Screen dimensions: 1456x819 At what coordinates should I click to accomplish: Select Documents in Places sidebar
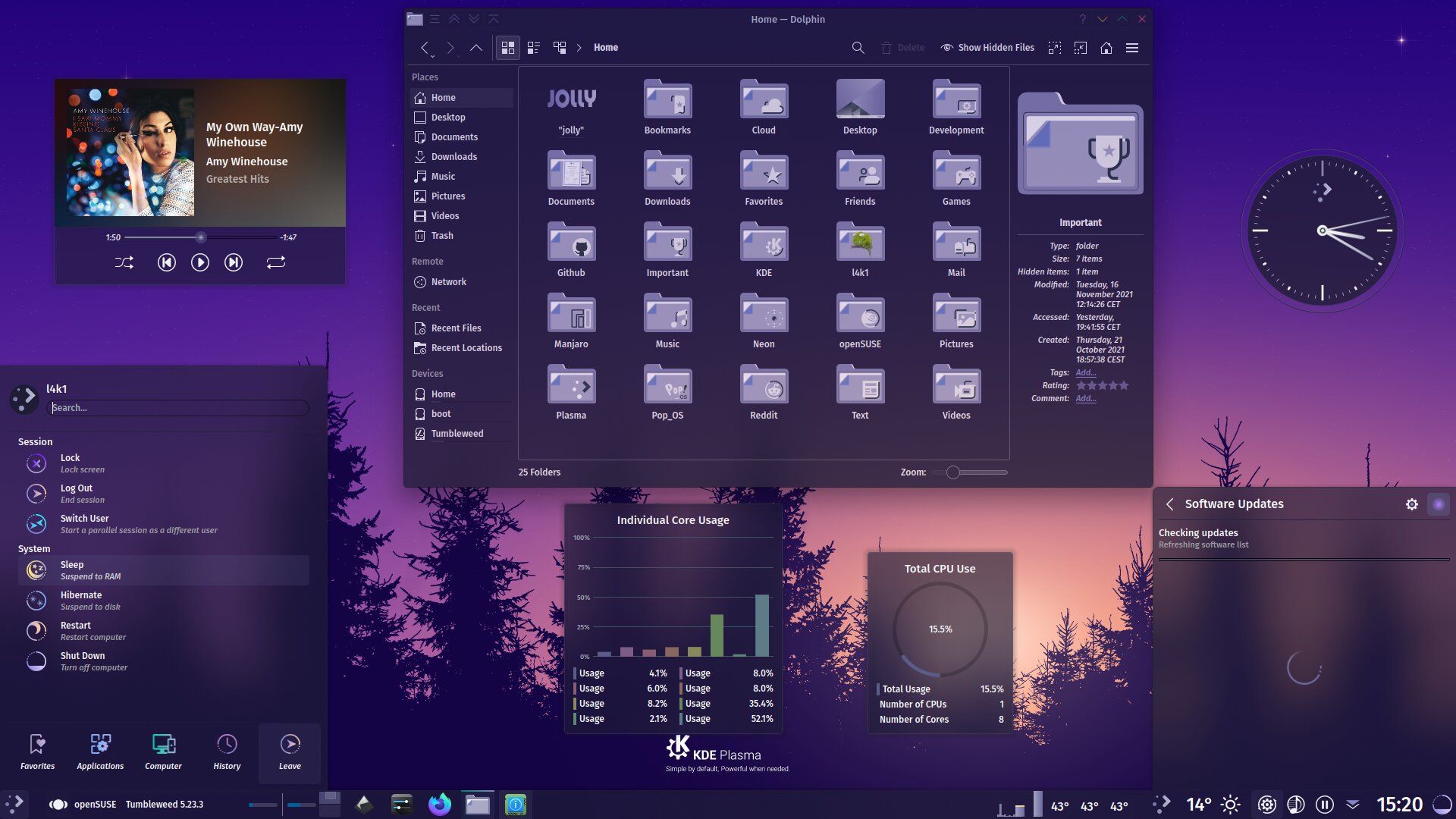pos(462,137)
